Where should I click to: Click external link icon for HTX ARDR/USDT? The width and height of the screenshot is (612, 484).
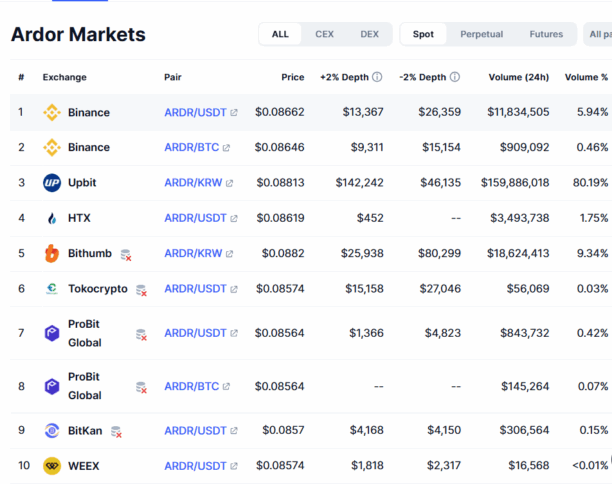[234, 219]
